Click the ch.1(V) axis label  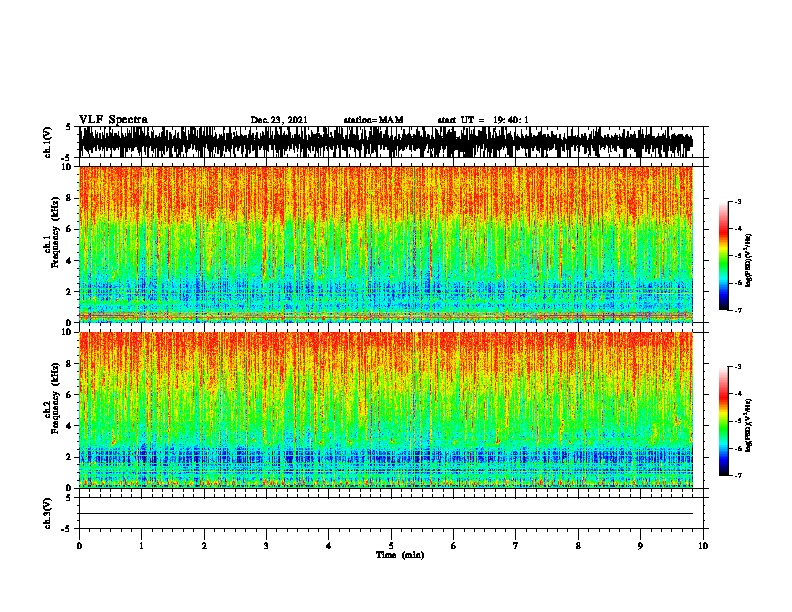tap(47, 142)
